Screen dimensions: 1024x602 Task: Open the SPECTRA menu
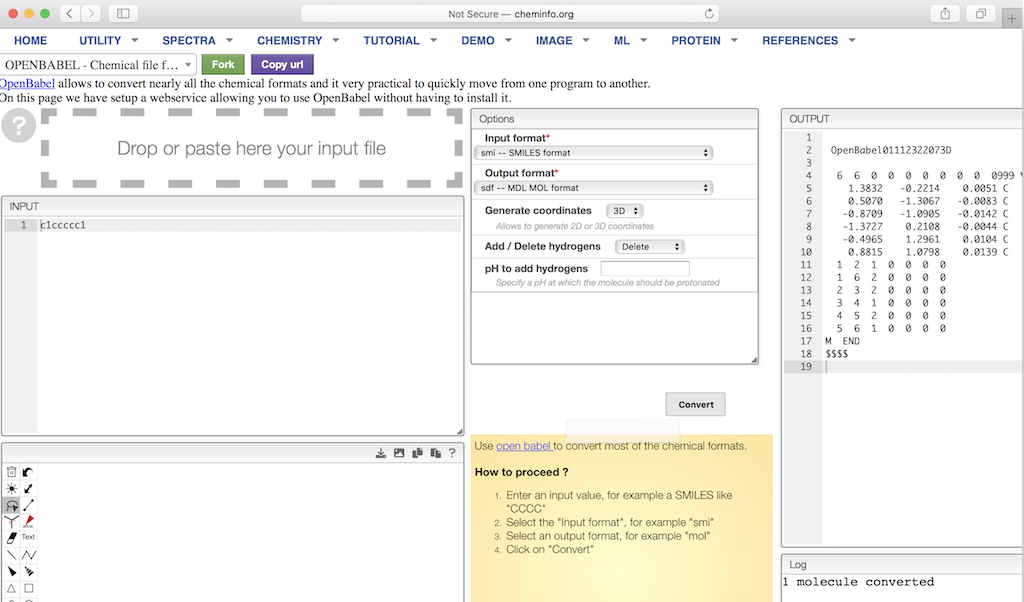coord(189,41)
